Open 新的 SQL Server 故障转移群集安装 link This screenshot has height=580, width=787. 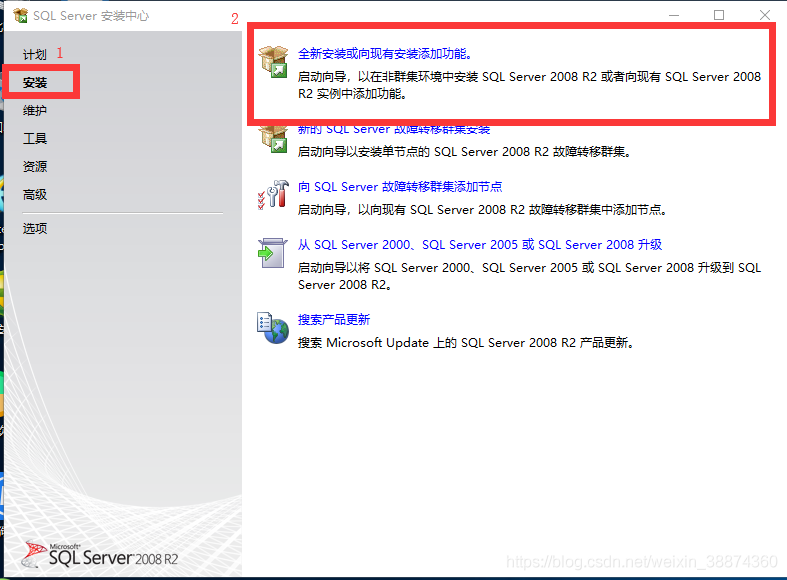coord(394,129)
